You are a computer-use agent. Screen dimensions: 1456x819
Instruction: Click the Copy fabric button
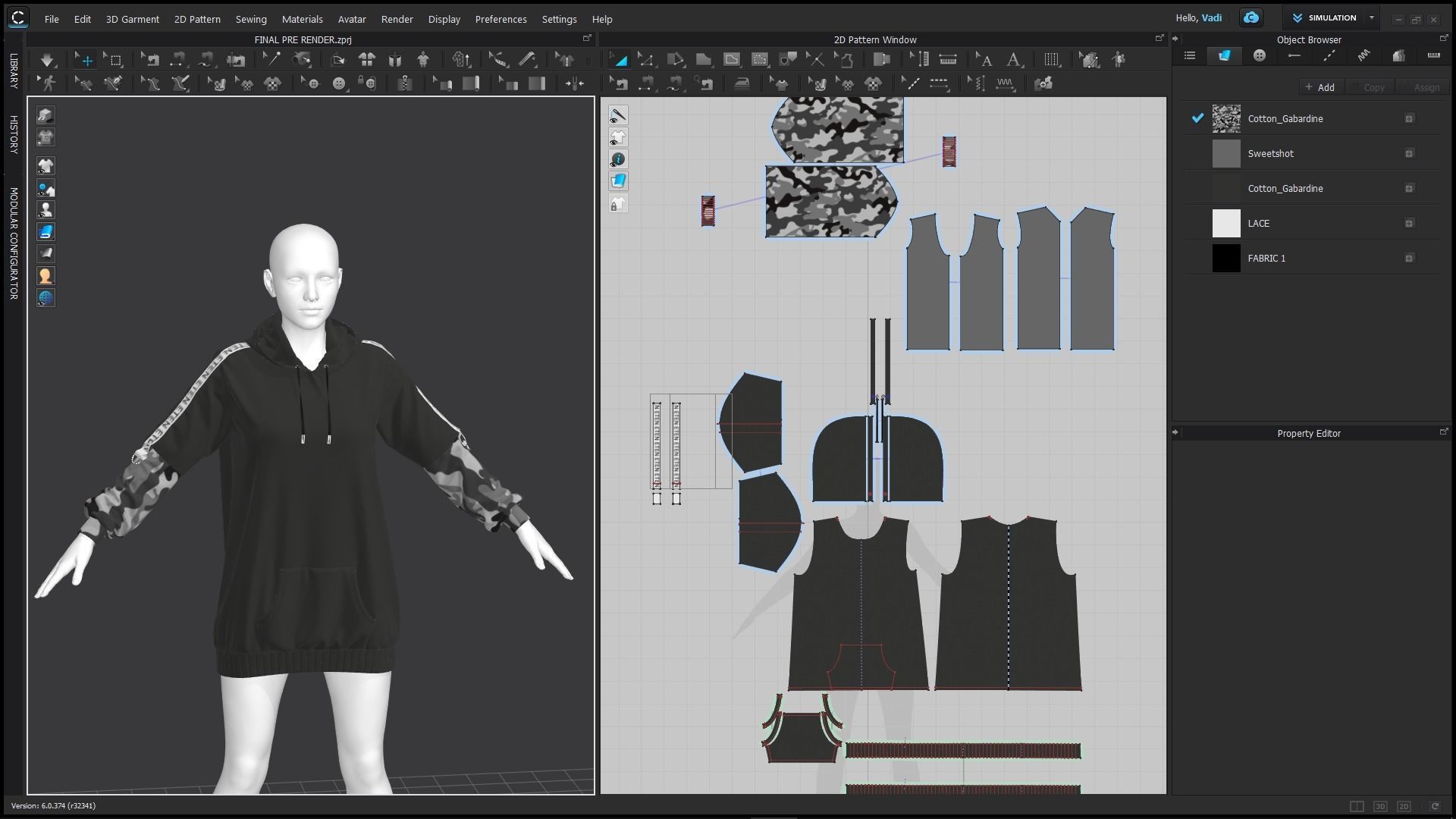(1369, 87)
